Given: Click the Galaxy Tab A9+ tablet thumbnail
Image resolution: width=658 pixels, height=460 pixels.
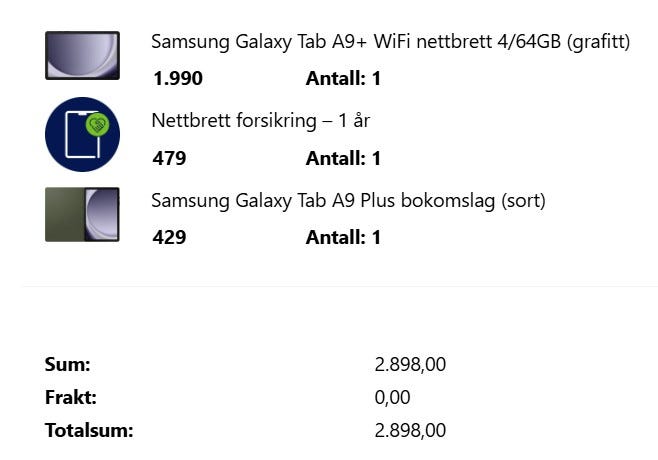Looking at the screenshot, I should (82, 55).
